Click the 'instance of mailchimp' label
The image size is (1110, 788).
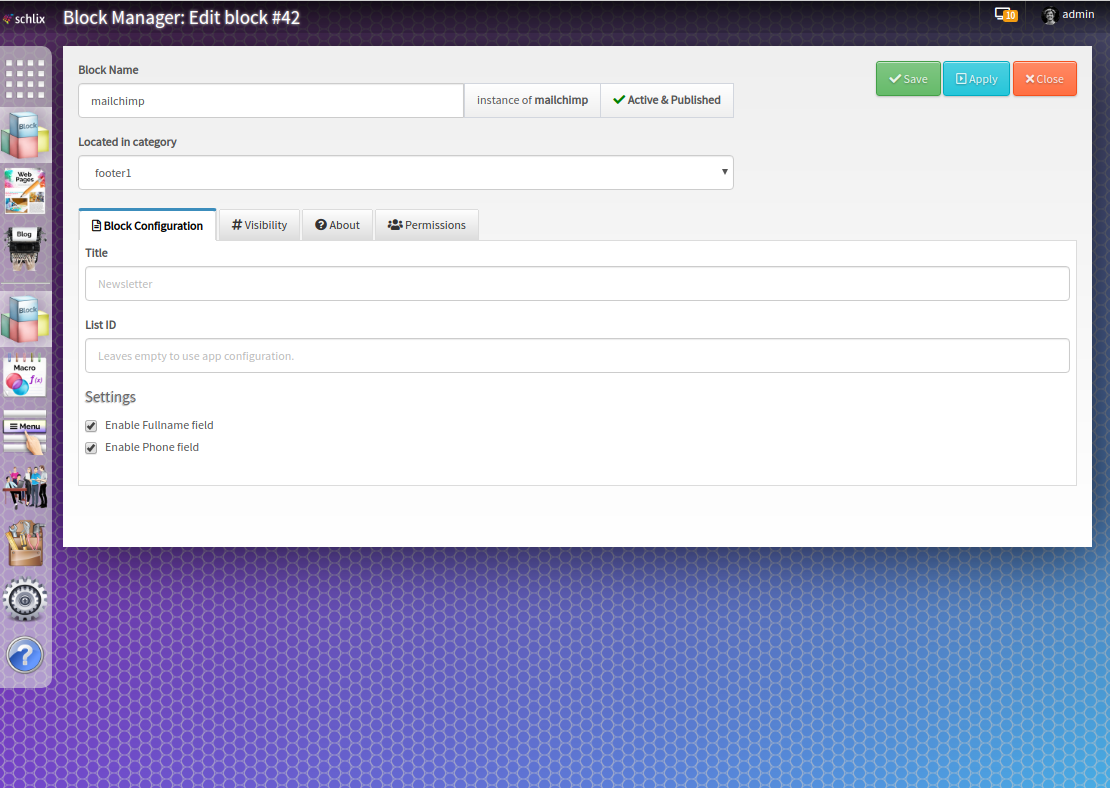(532, 101)
